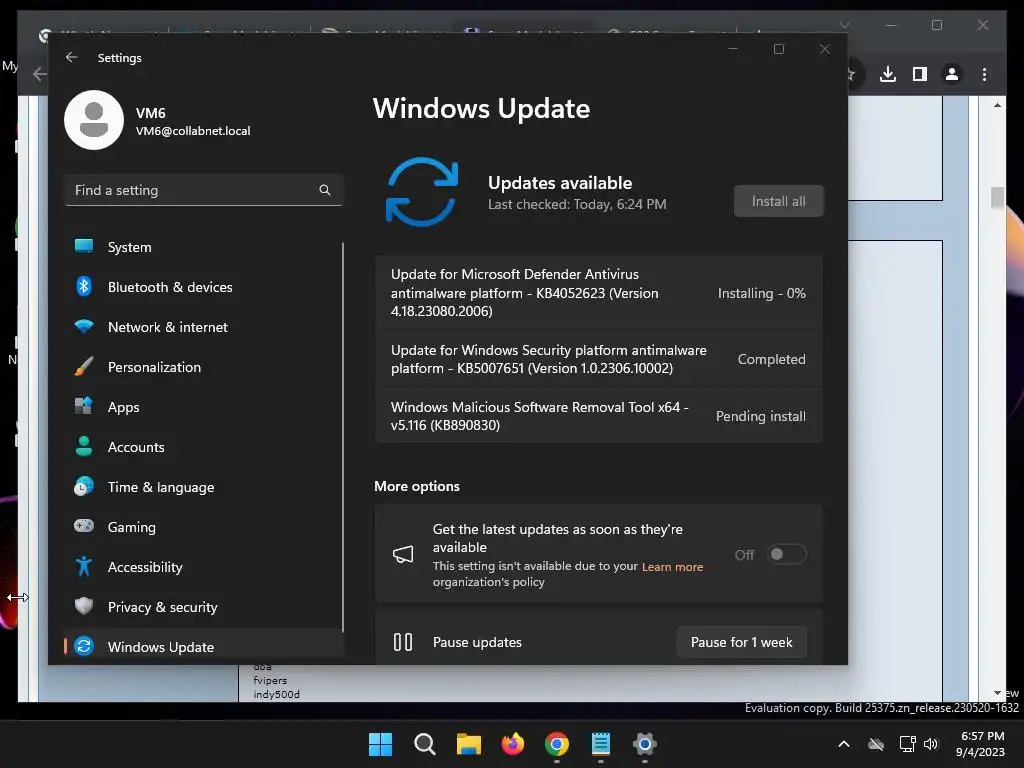Focus the Find a setting search box
This screenshot has width=1024, height=768.
click(203, 190)
